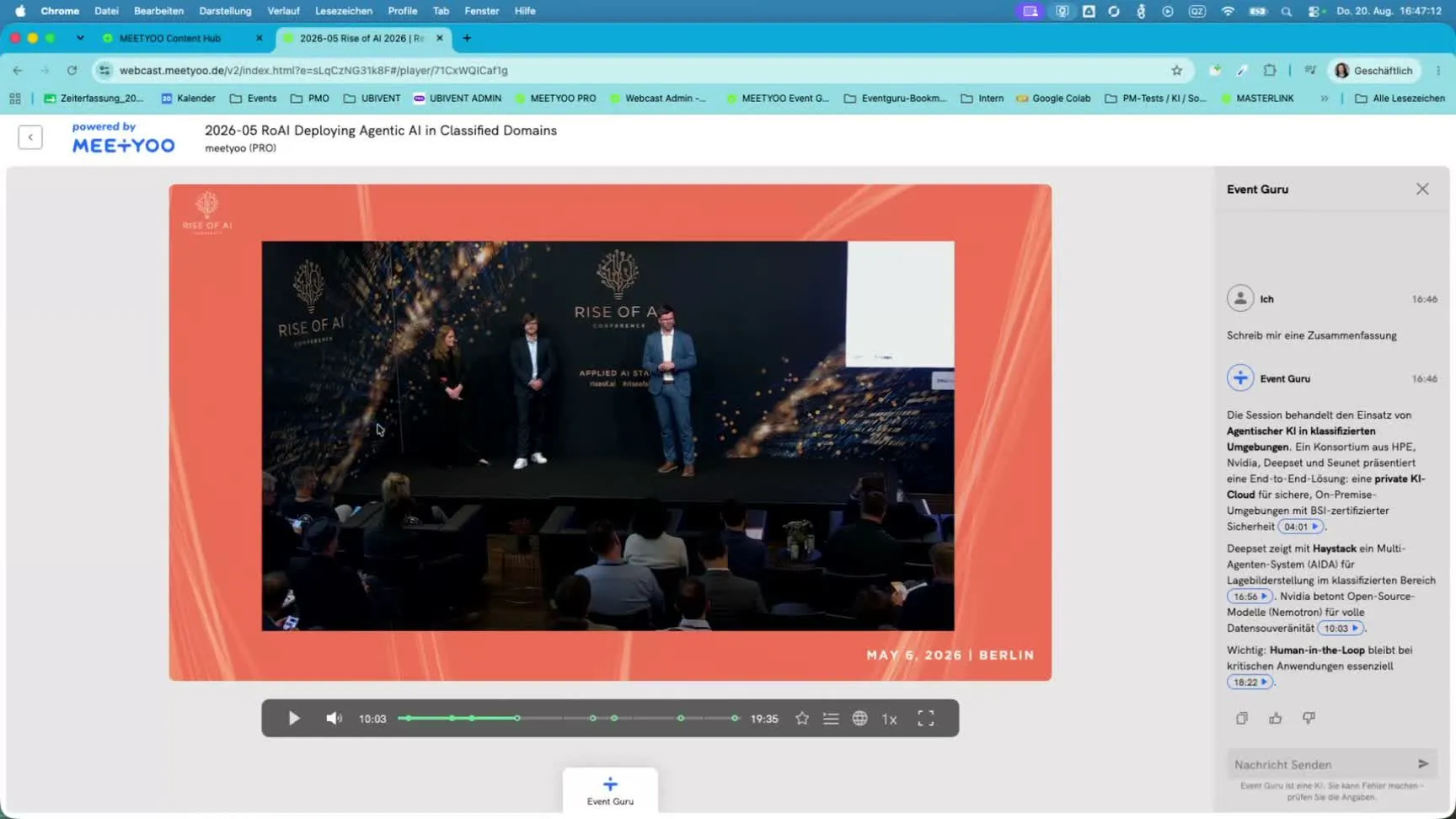The height and width of the screenshot is (819, 1456).
Task: Open the Darstellung menu
Action: 225,11
